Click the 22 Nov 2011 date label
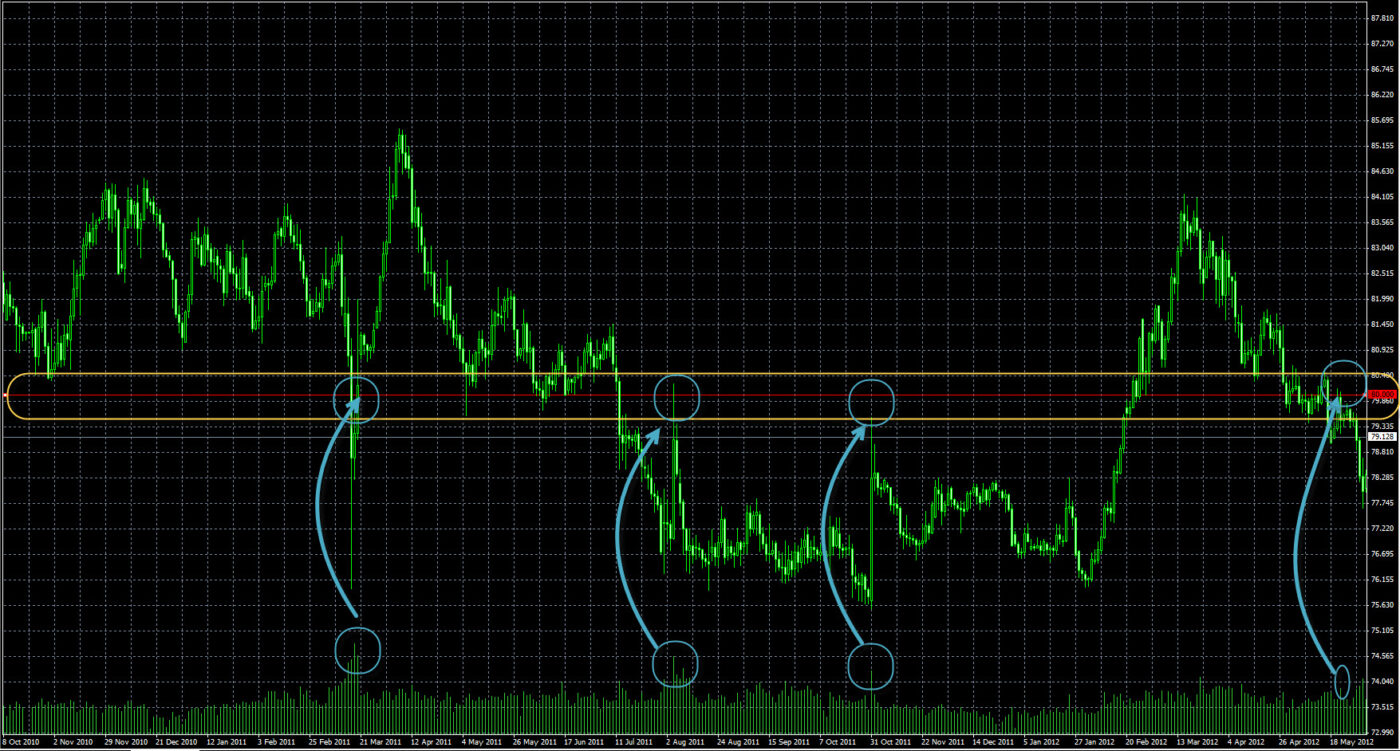 [x=944, y=743]
